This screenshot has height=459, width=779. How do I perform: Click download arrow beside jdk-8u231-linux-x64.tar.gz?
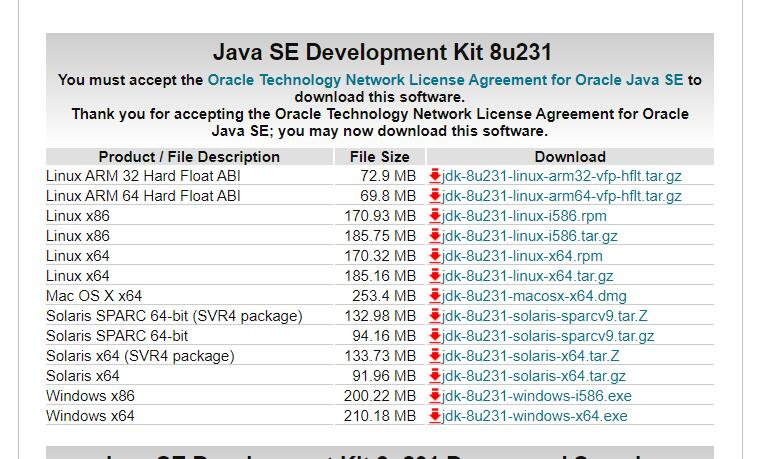[x=435, y=276]
